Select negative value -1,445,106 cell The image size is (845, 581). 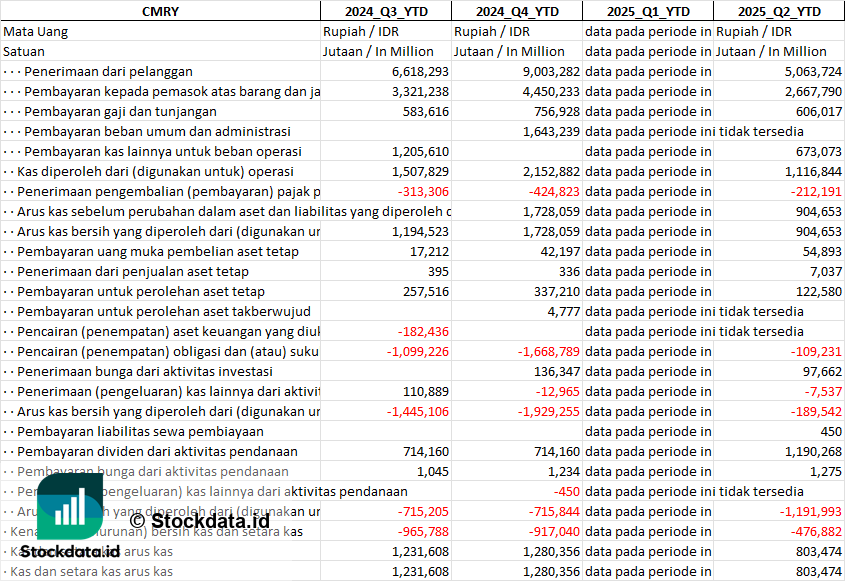pyautogui.click(x=386, y=411)
